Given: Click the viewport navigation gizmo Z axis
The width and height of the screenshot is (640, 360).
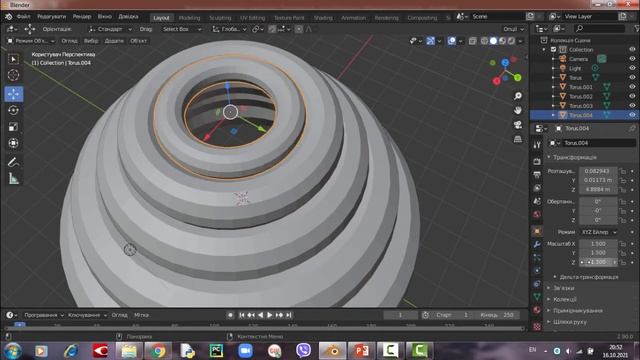Looking at the screenshot, I should [505, 62].
